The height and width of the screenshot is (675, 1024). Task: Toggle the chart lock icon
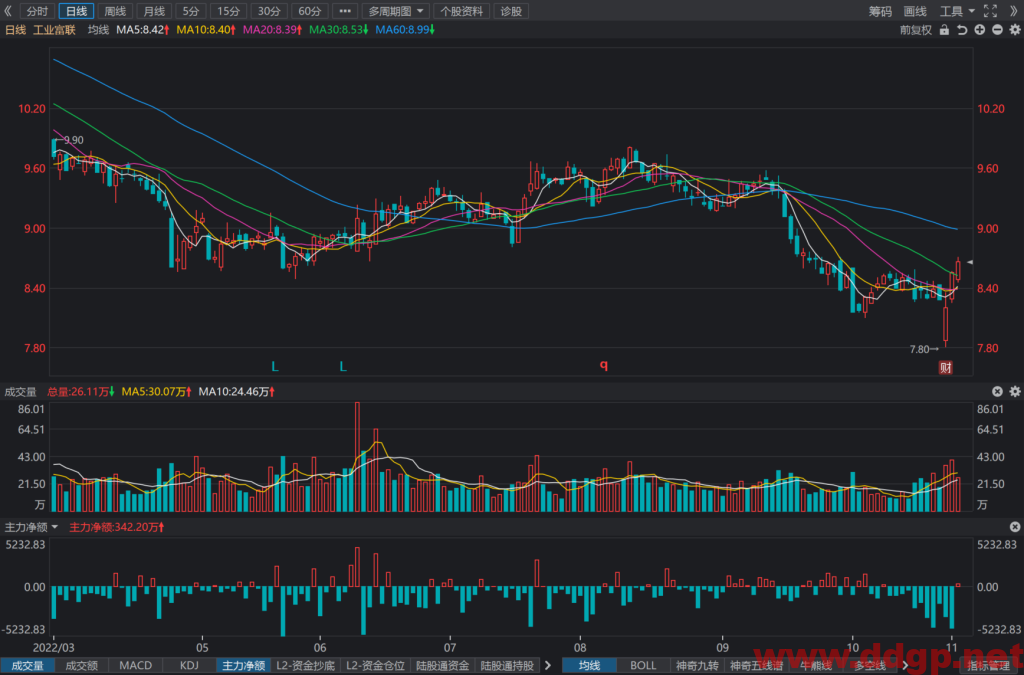[x=944, y=29]
